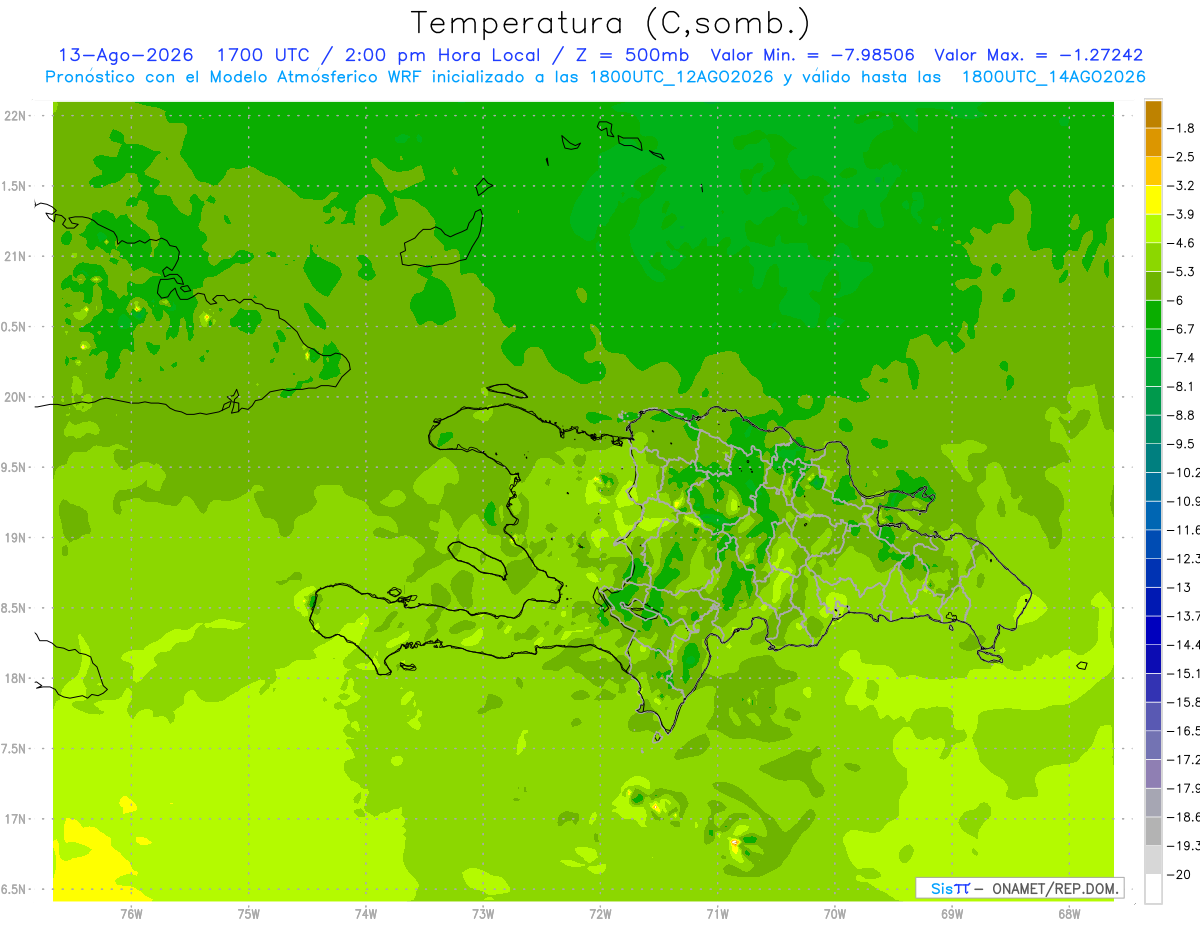Click the "73W" longitude label
Image resolution: width=1200 pixels, height=927 pixels.
[483, 913]
